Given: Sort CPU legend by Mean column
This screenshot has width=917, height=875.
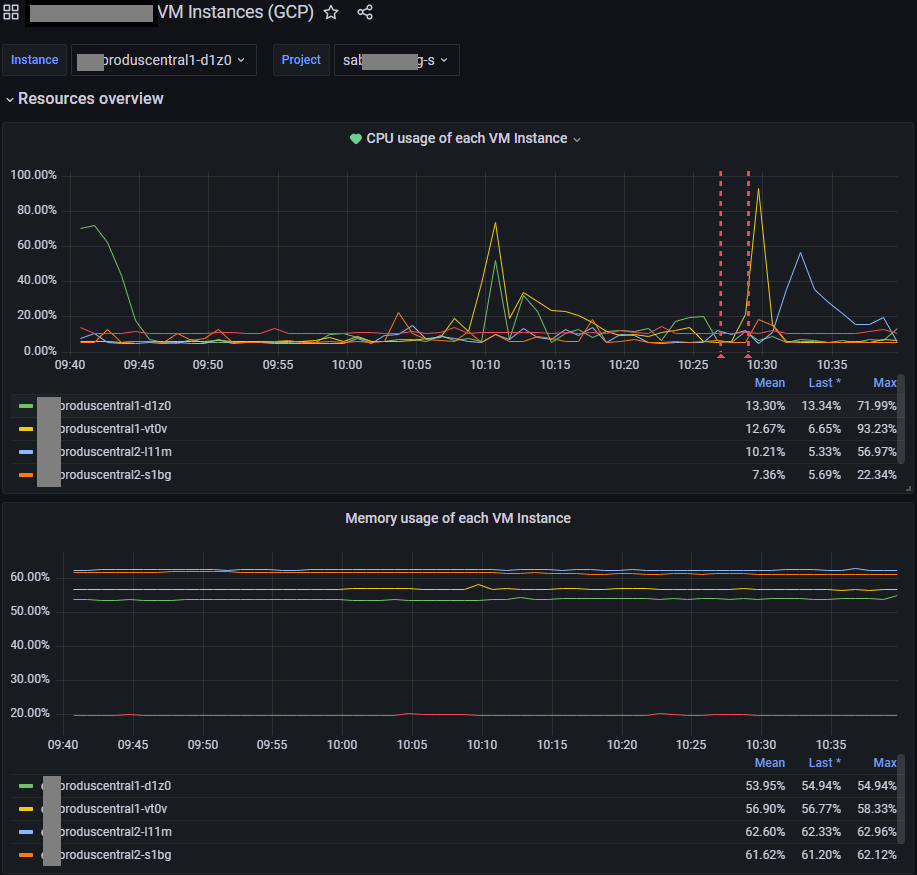Looking at the screenshot, I should [769, 382].
